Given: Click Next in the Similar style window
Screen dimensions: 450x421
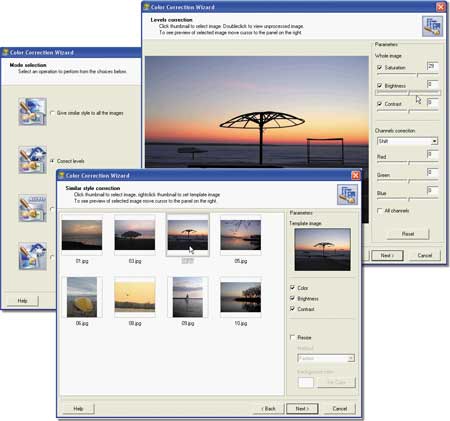Looking at the screenshot, I should [x=302, y=409].
